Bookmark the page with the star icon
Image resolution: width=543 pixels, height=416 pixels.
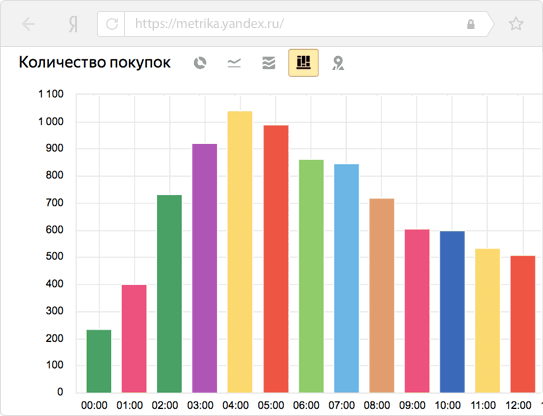pyautogui.click(x=516, y=24)
